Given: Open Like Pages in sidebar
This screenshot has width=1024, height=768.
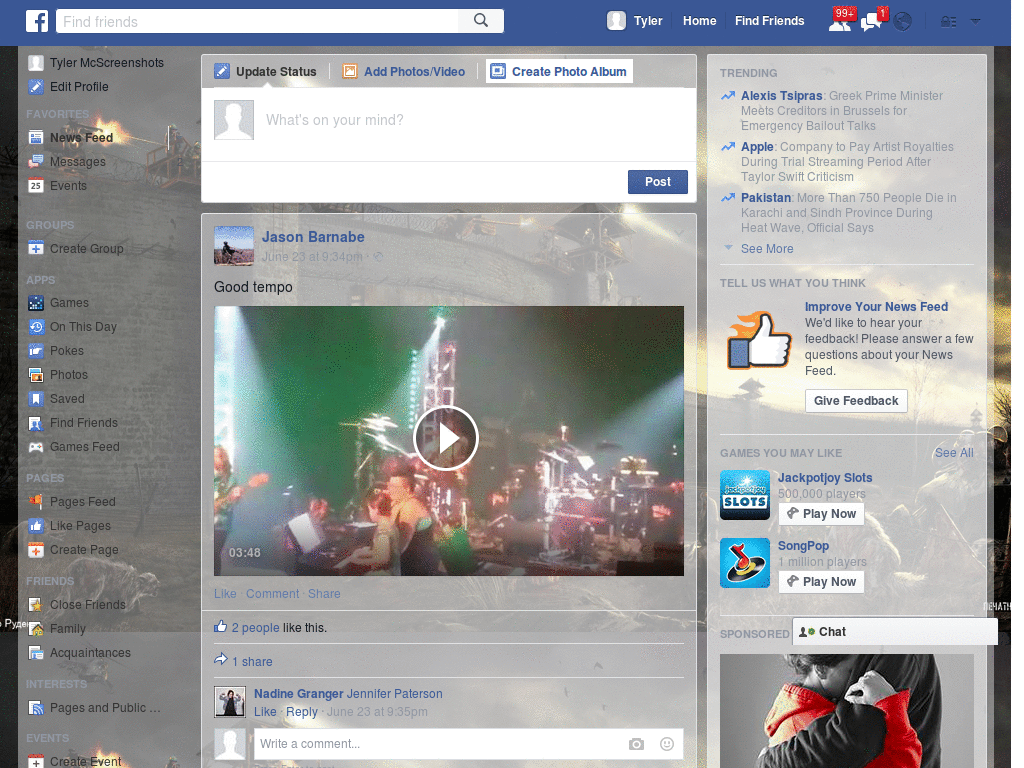Looking at the screenshot, I should point(69,526).
